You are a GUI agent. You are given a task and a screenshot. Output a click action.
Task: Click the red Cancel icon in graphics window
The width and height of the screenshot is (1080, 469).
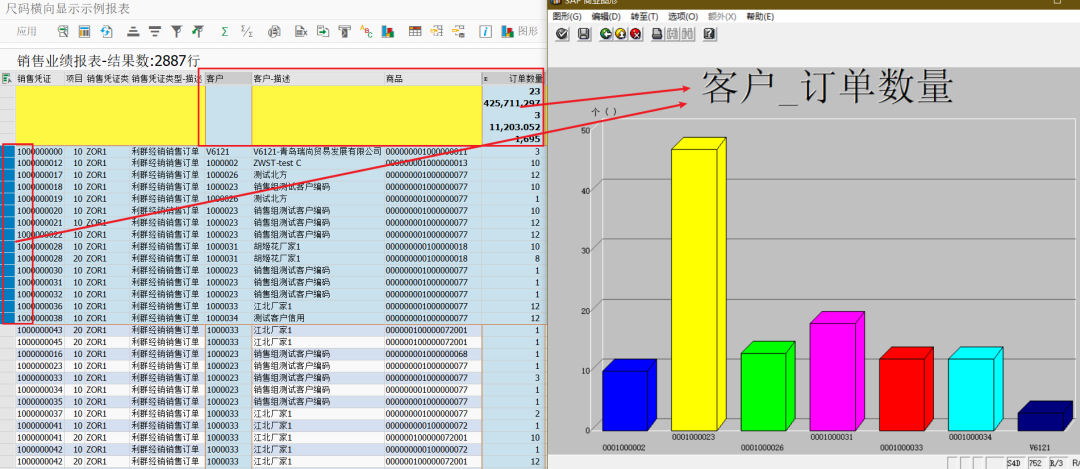click(636, 34)
